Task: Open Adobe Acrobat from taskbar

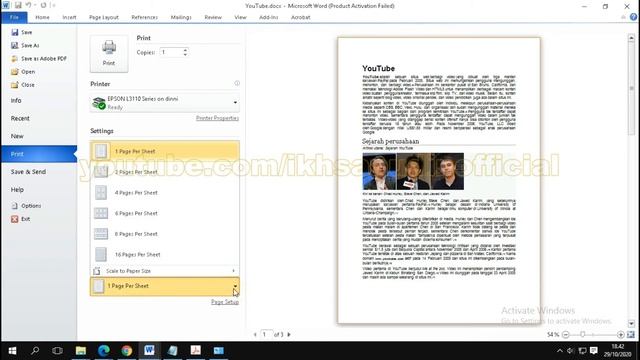Action: [196, 351]
